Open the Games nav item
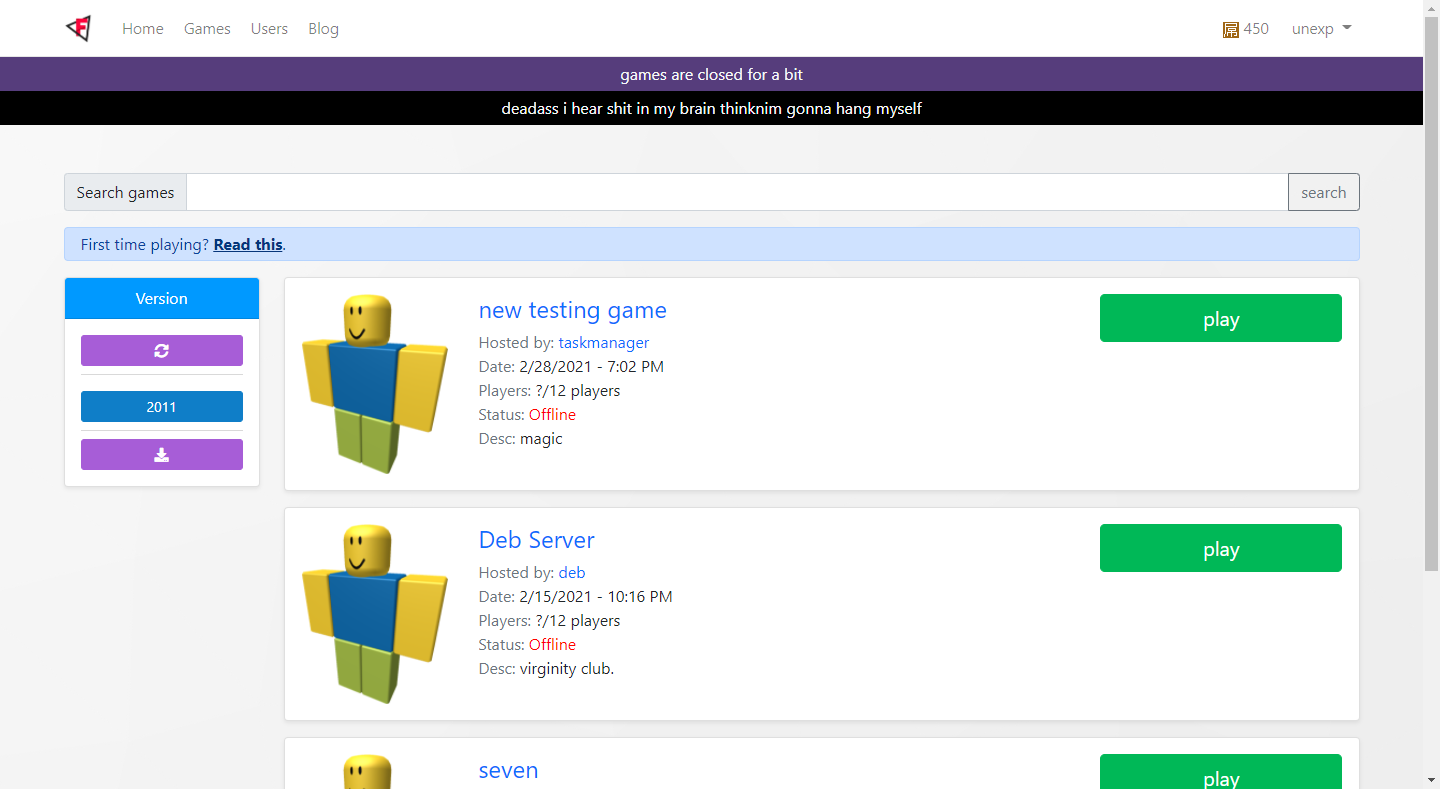Viewport: 1440px width, 789px height. 207,29
